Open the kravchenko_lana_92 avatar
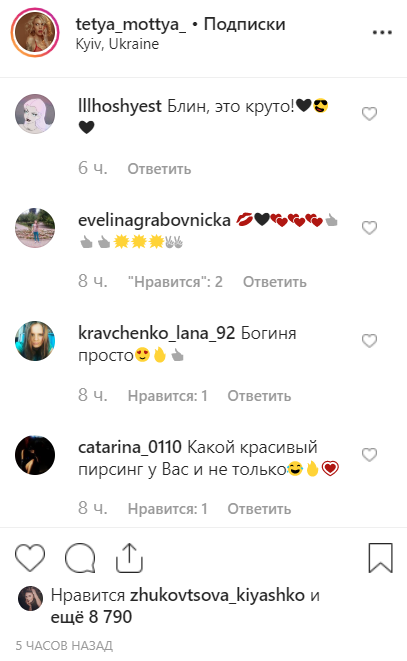The width and height of the screenshot is (407, 661). point(35,341)
